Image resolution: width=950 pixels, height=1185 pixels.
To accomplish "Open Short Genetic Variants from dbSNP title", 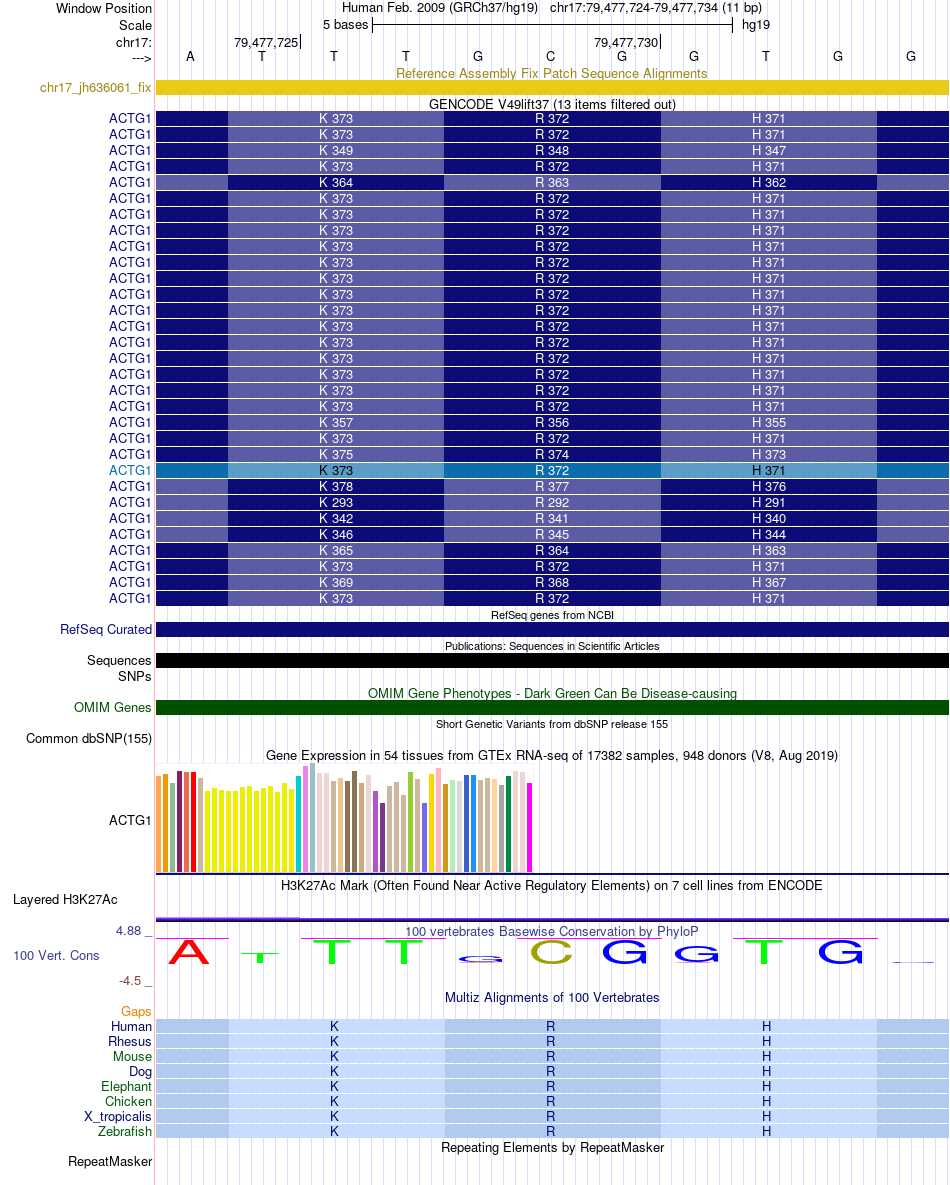I will [x=552, y=724].
